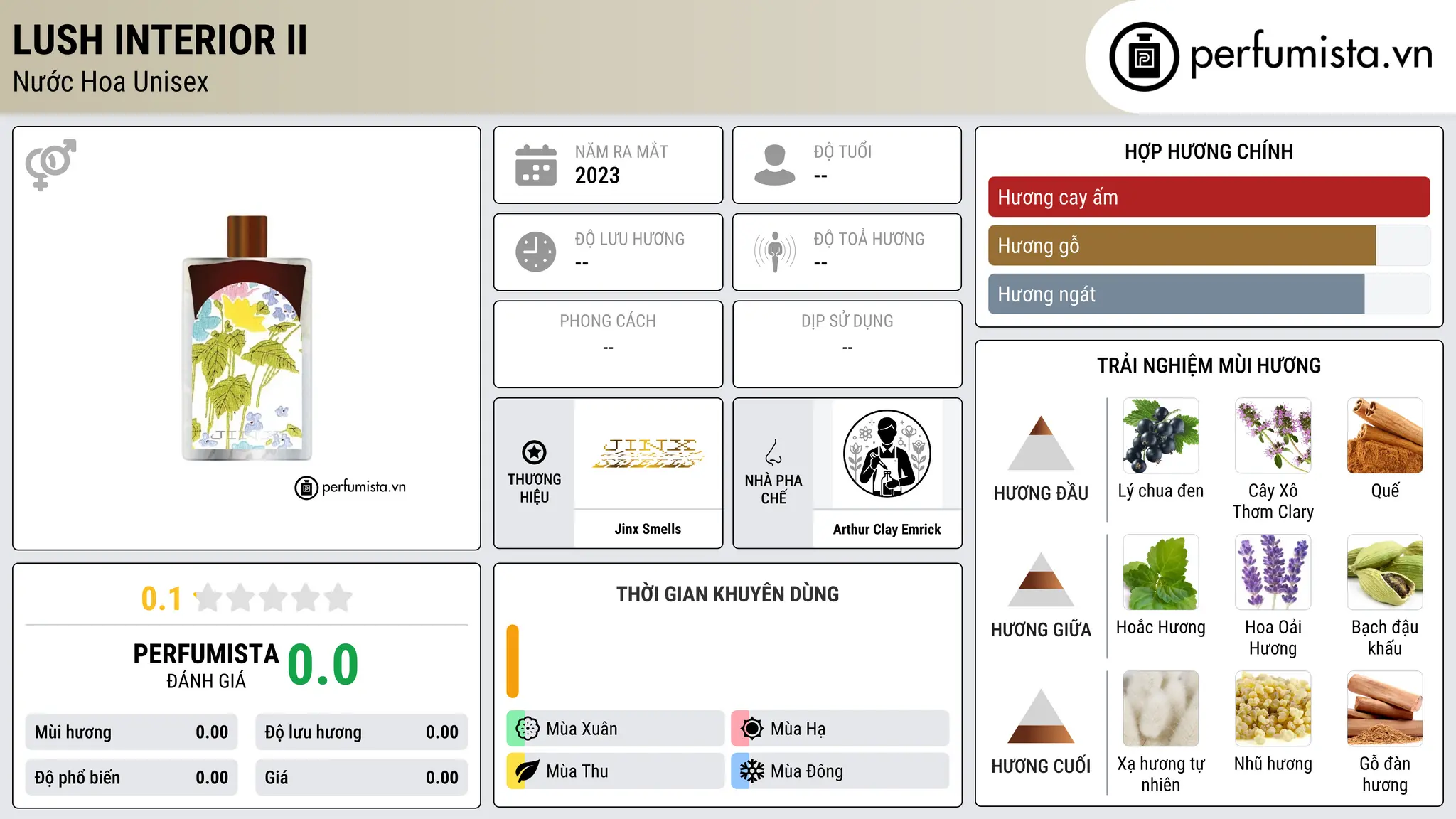Click the PHONG CÁCH style box

pos(609,344)
